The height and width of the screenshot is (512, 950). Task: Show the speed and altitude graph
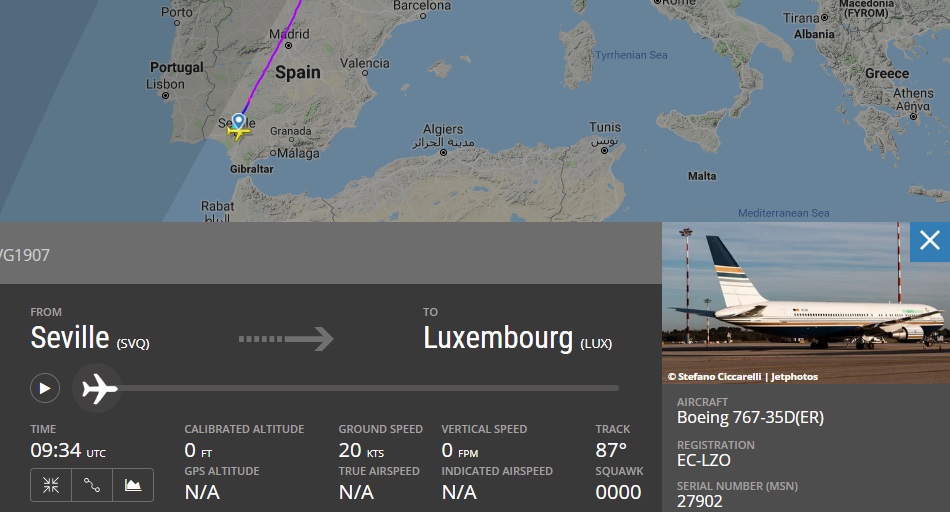[133, 485]
